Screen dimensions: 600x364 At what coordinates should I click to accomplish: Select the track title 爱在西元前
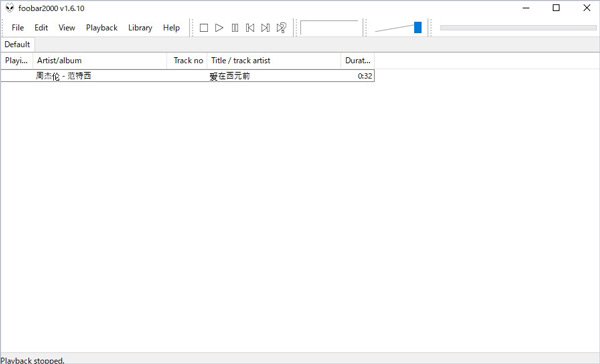(x=230, y=76)
